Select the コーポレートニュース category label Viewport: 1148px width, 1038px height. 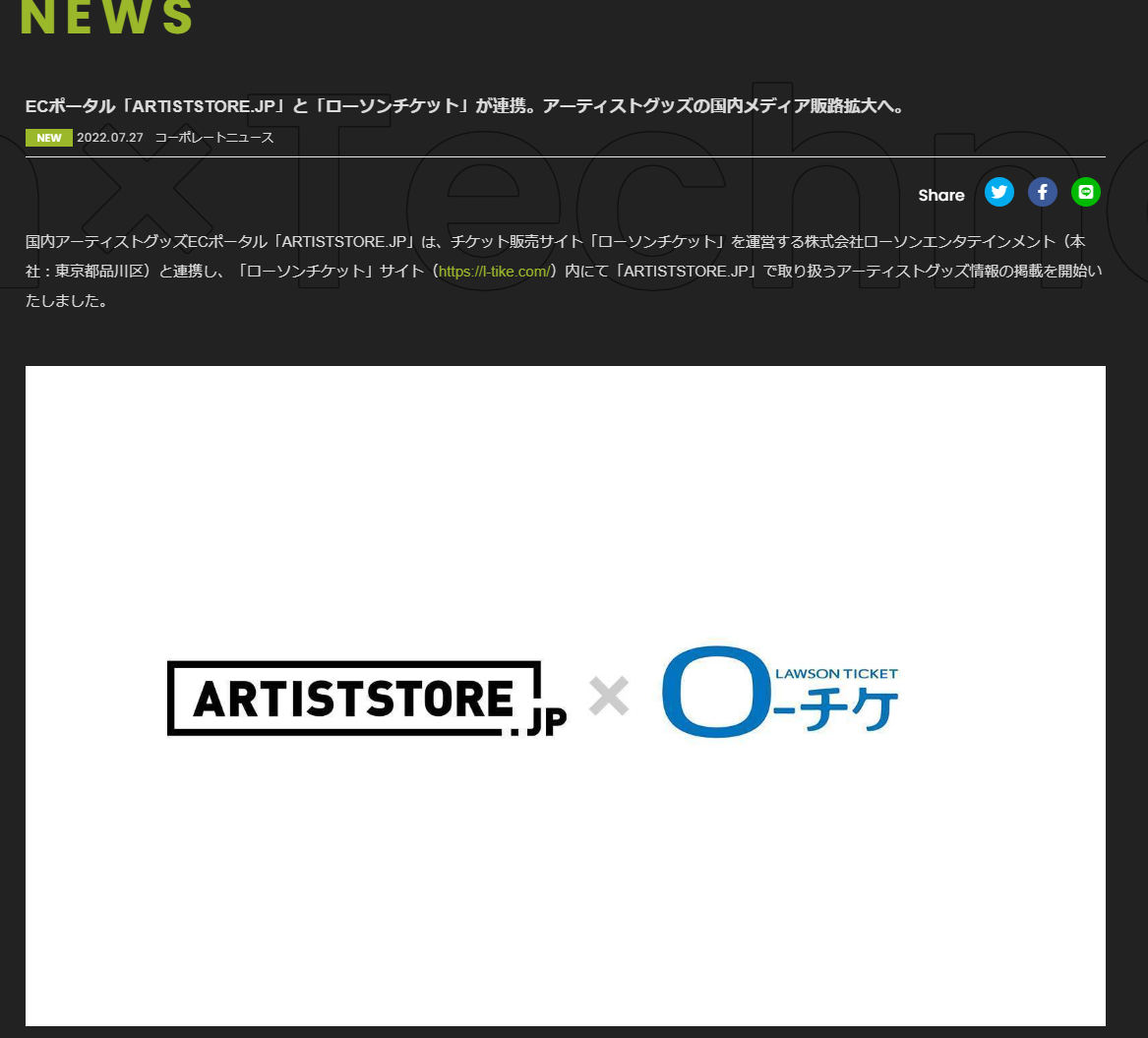(x=213, y=138)
